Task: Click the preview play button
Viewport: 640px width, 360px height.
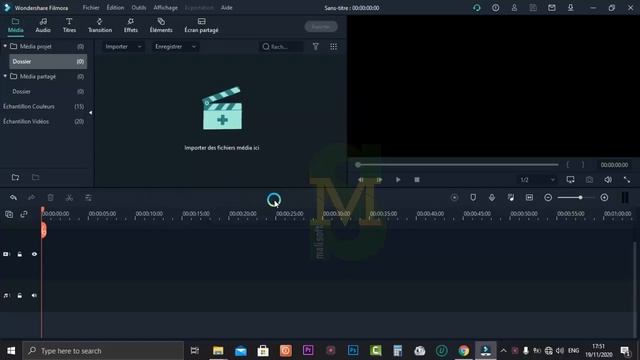Action: [x=398, y=180]
